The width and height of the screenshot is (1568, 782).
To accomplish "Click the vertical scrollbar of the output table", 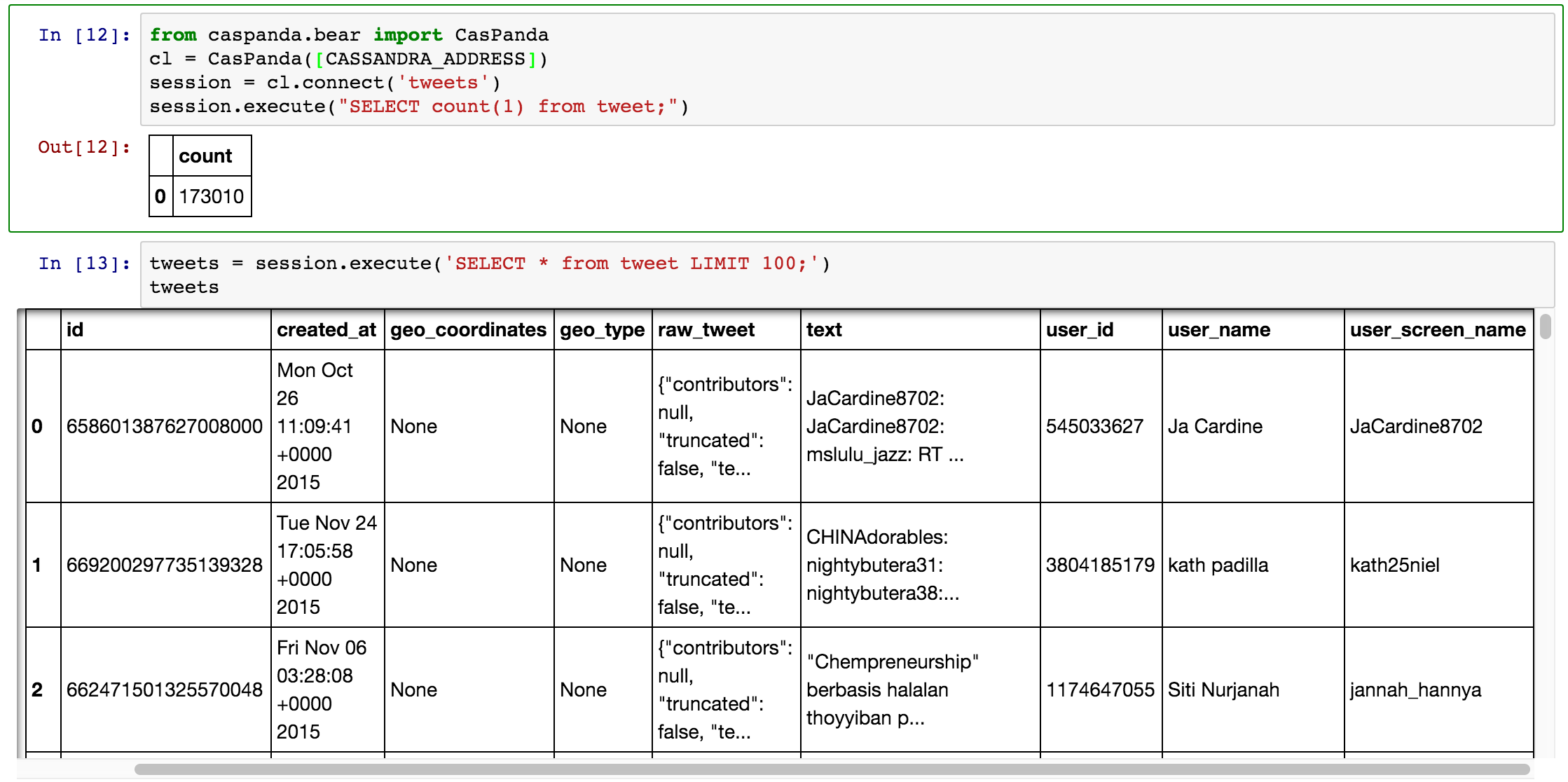I will 1545,327.
